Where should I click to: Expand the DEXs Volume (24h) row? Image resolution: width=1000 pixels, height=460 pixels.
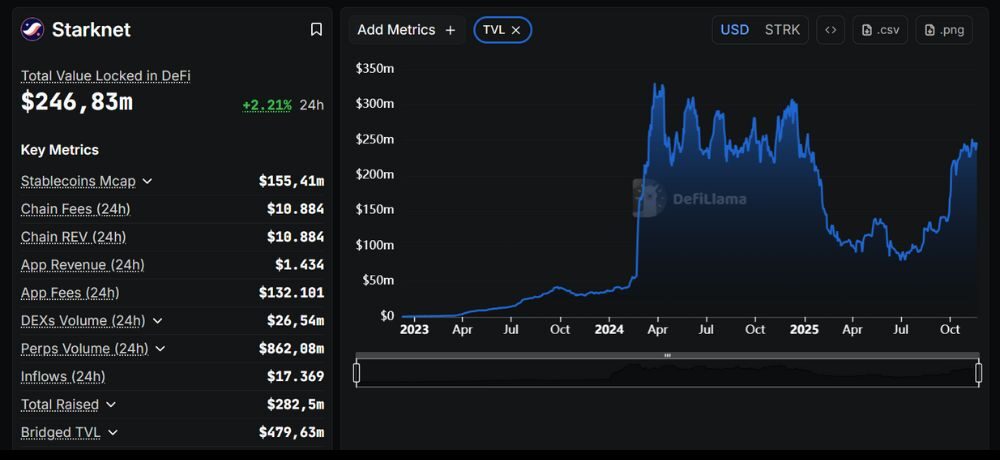(x=157, y=321)
